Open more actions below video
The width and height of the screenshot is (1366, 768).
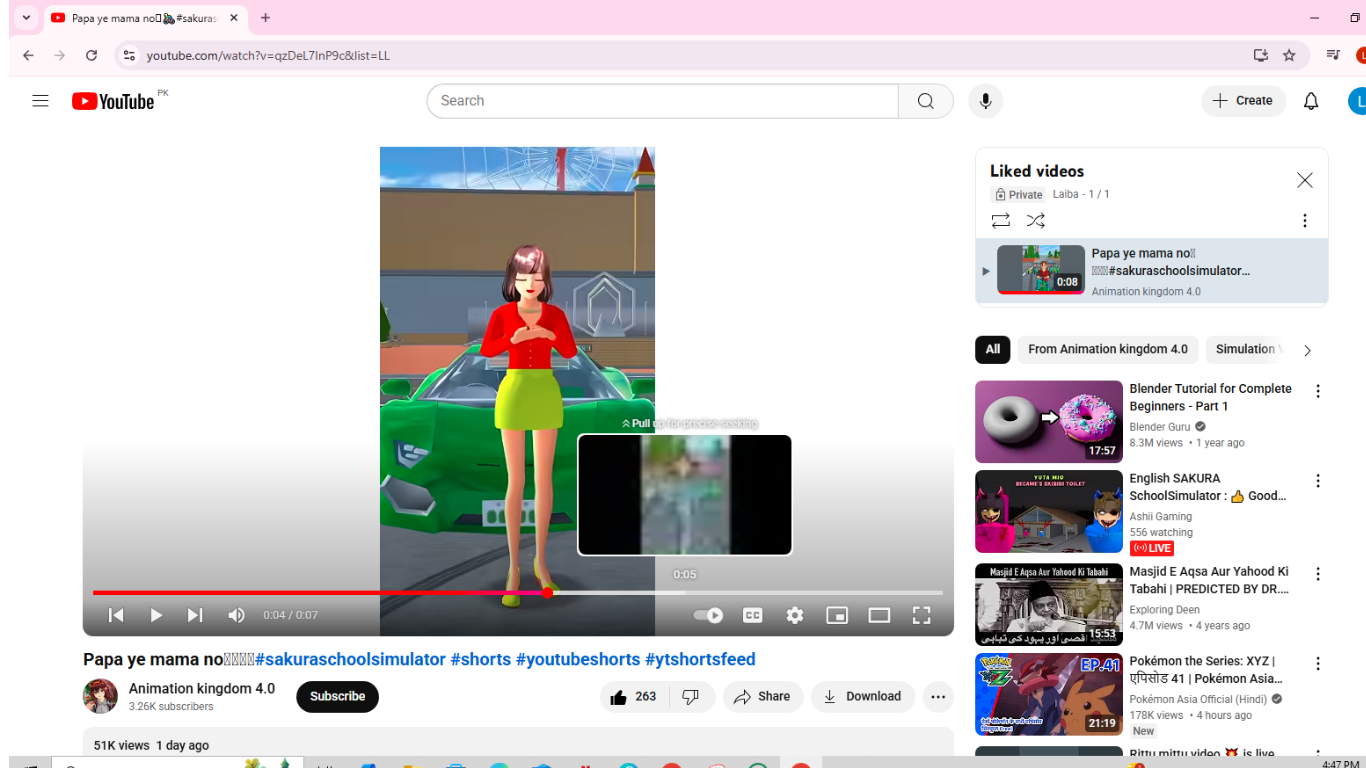tap(938, 697)
